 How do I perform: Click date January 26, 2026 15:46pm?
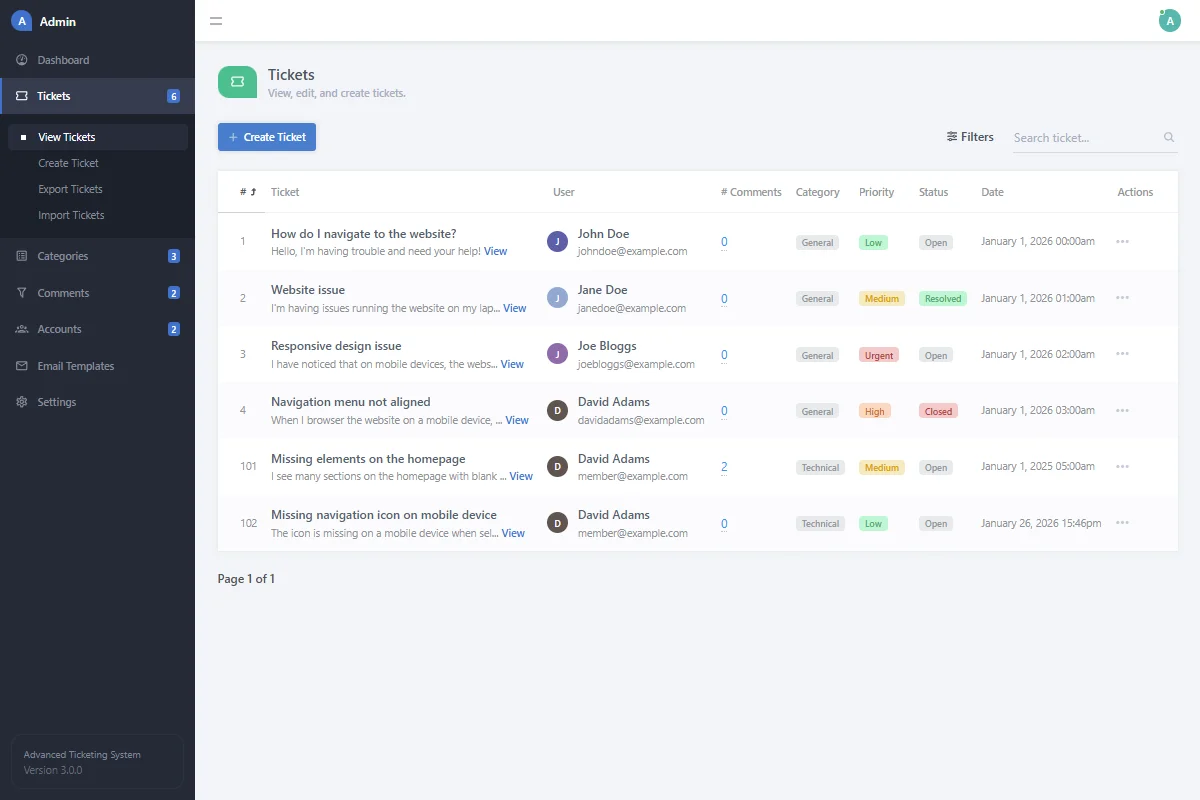[1041, 523]
